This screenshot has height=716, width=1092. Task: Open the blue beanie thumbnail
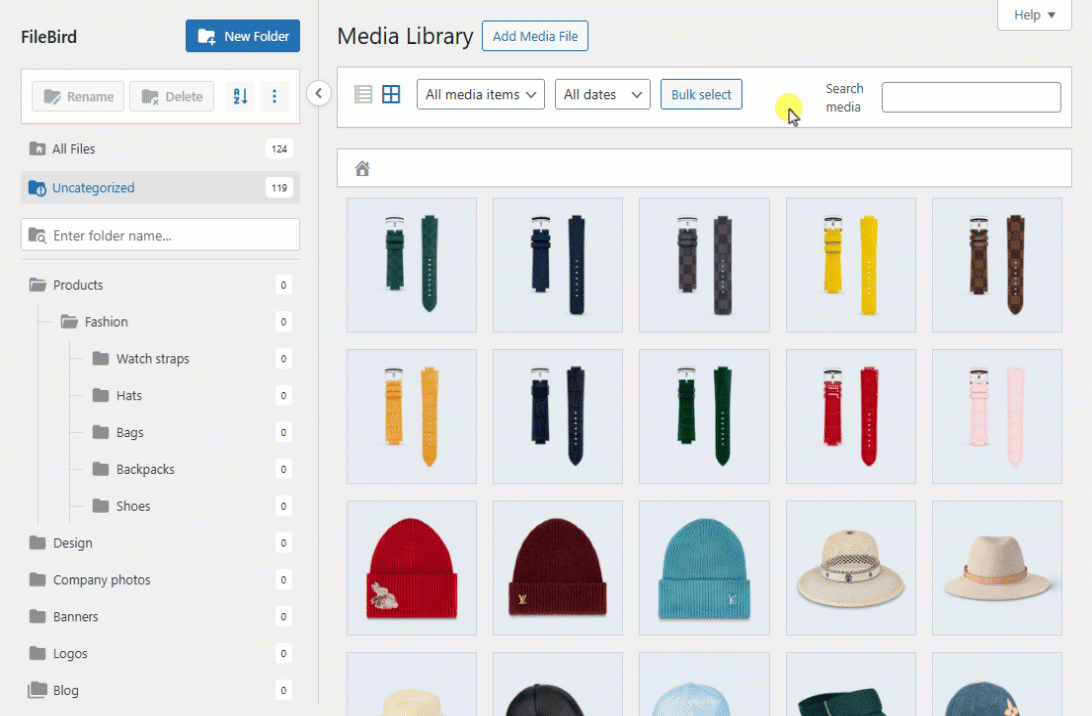tap(704, 568)
